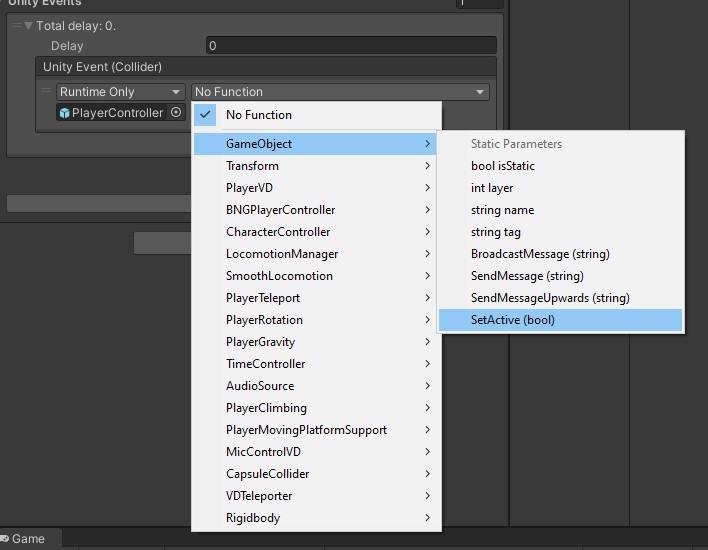Open the CapsuleCollider submenu
The height and width of the screenshot is (550, 708).
point(317,474)
